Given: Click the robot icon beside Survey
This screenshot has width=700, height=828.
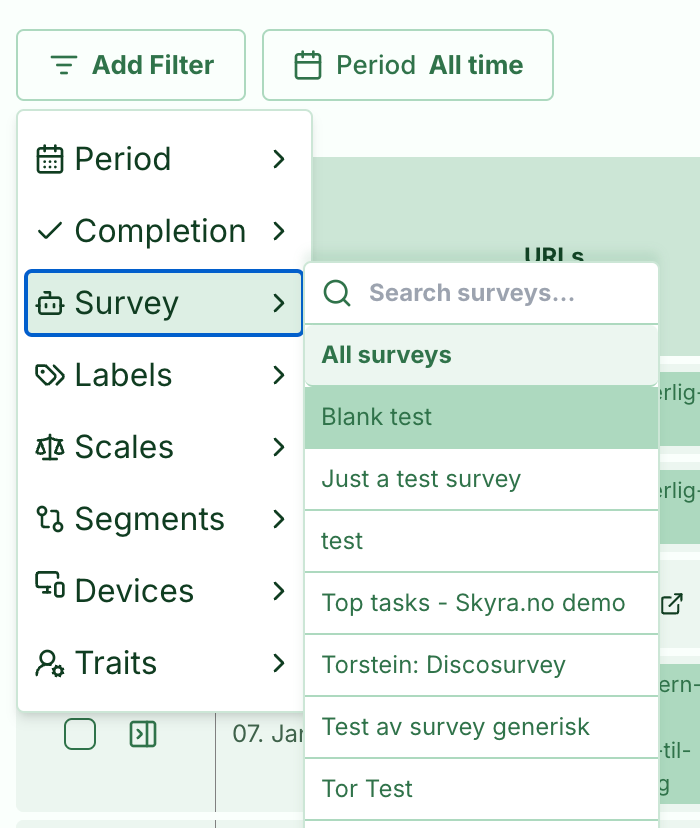Looking at the screenshot, I should point(50,303).
